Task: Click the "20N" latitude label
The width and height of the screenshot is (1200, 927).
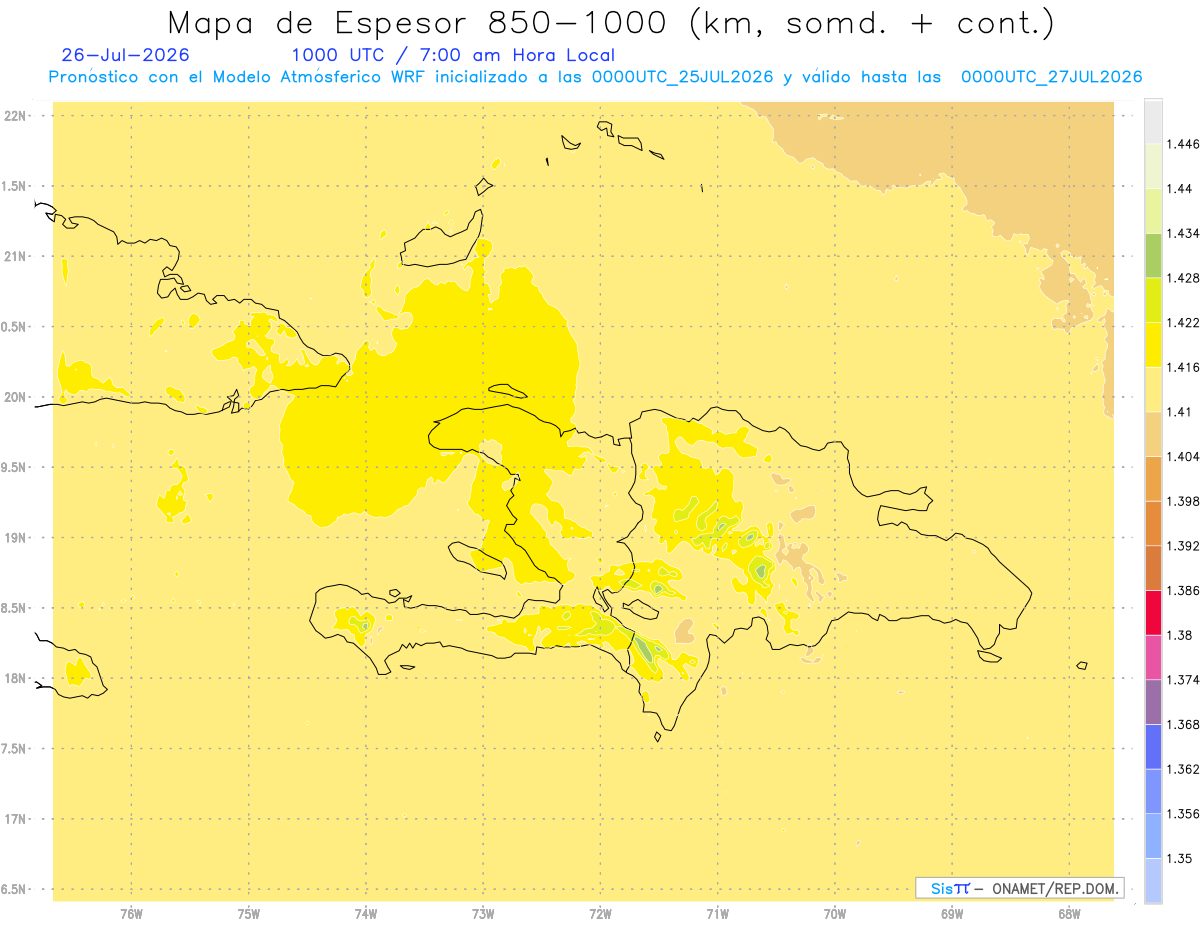Action: pyautogui.click(x=15, y=397)
